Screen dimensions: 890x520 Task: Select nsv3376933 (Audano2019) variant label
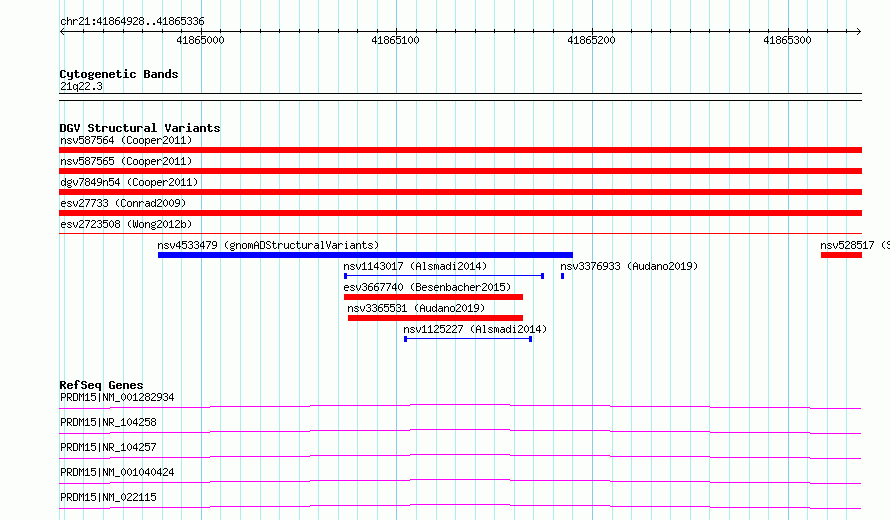tap(629, 266)
